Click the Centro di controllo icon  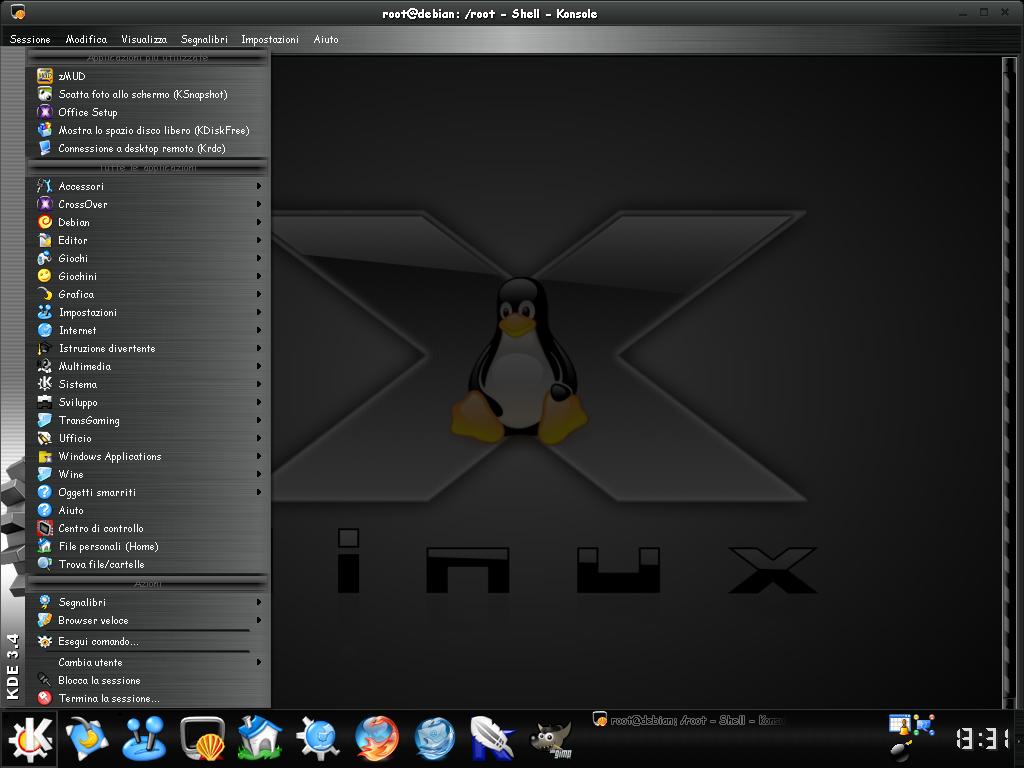pos(44,528)
